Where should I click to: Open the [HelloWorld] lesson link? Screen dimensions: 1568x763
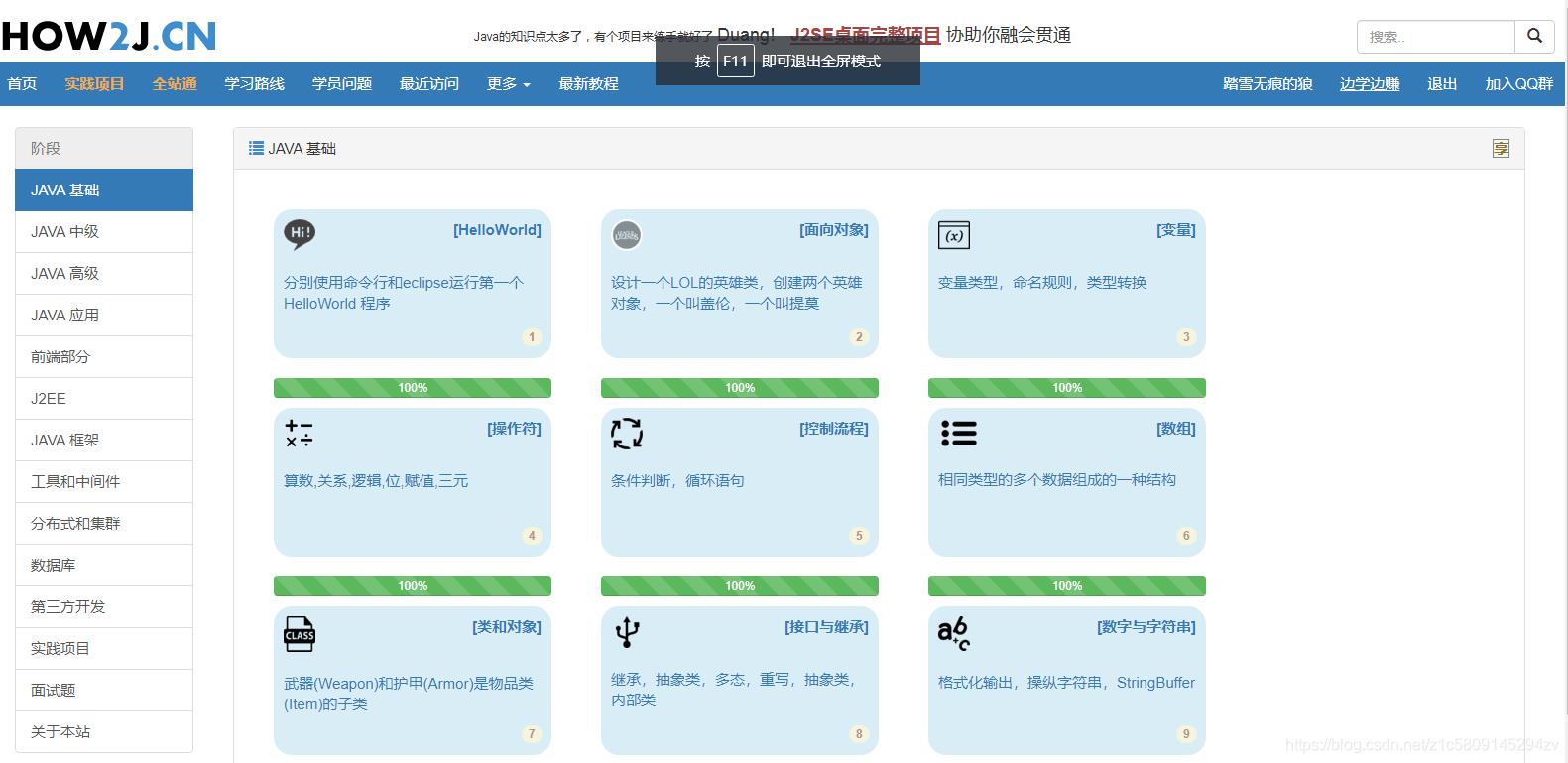coord(497,230)
